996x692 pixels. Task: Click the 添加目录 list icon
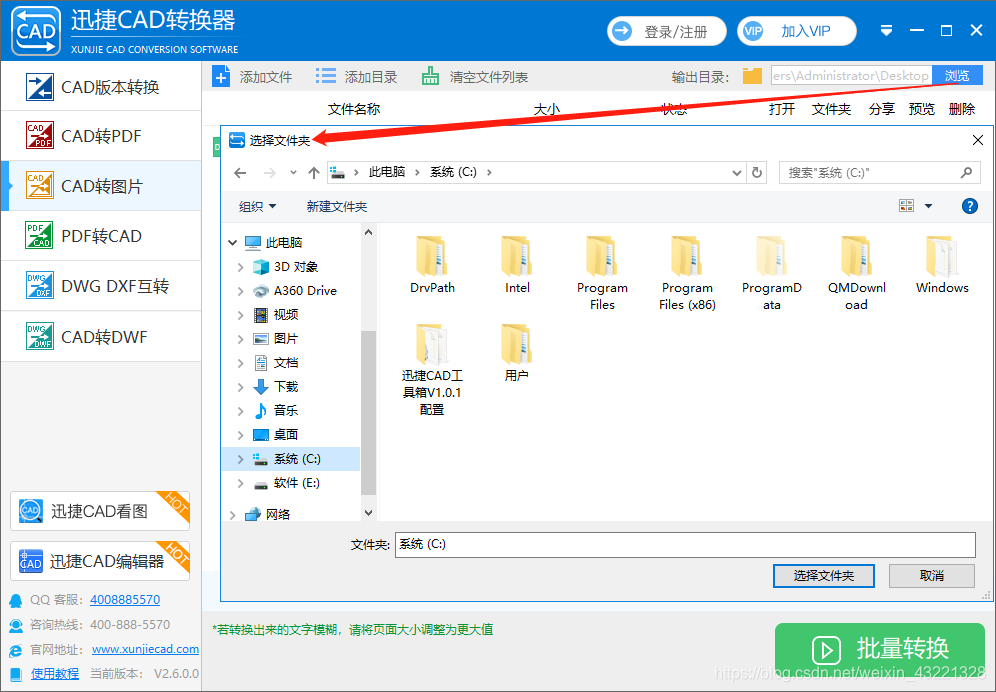[326, 77]
